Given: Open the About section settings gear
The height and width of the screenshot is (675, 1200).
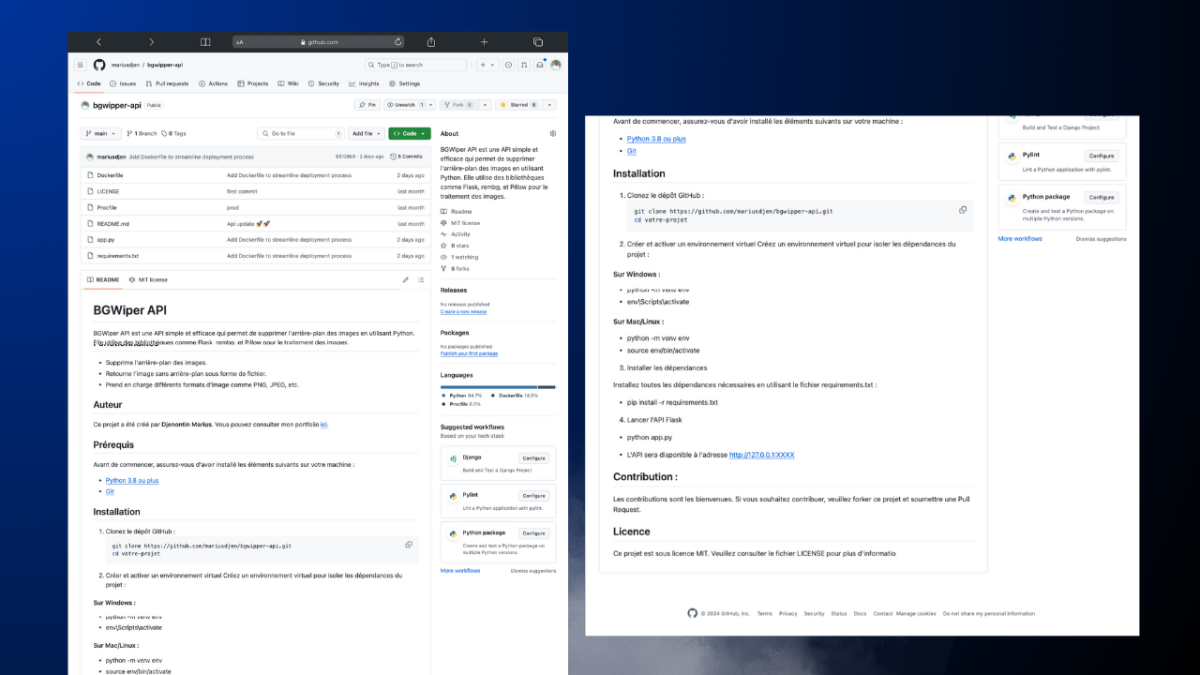Looking at the screenshot, I should click(553, 133).
